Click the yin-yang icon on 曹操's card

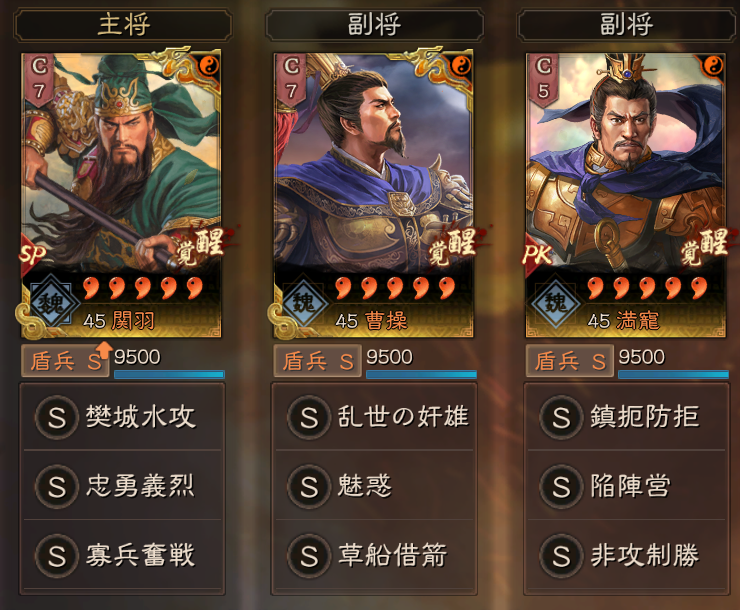click(x=461, y=65)
